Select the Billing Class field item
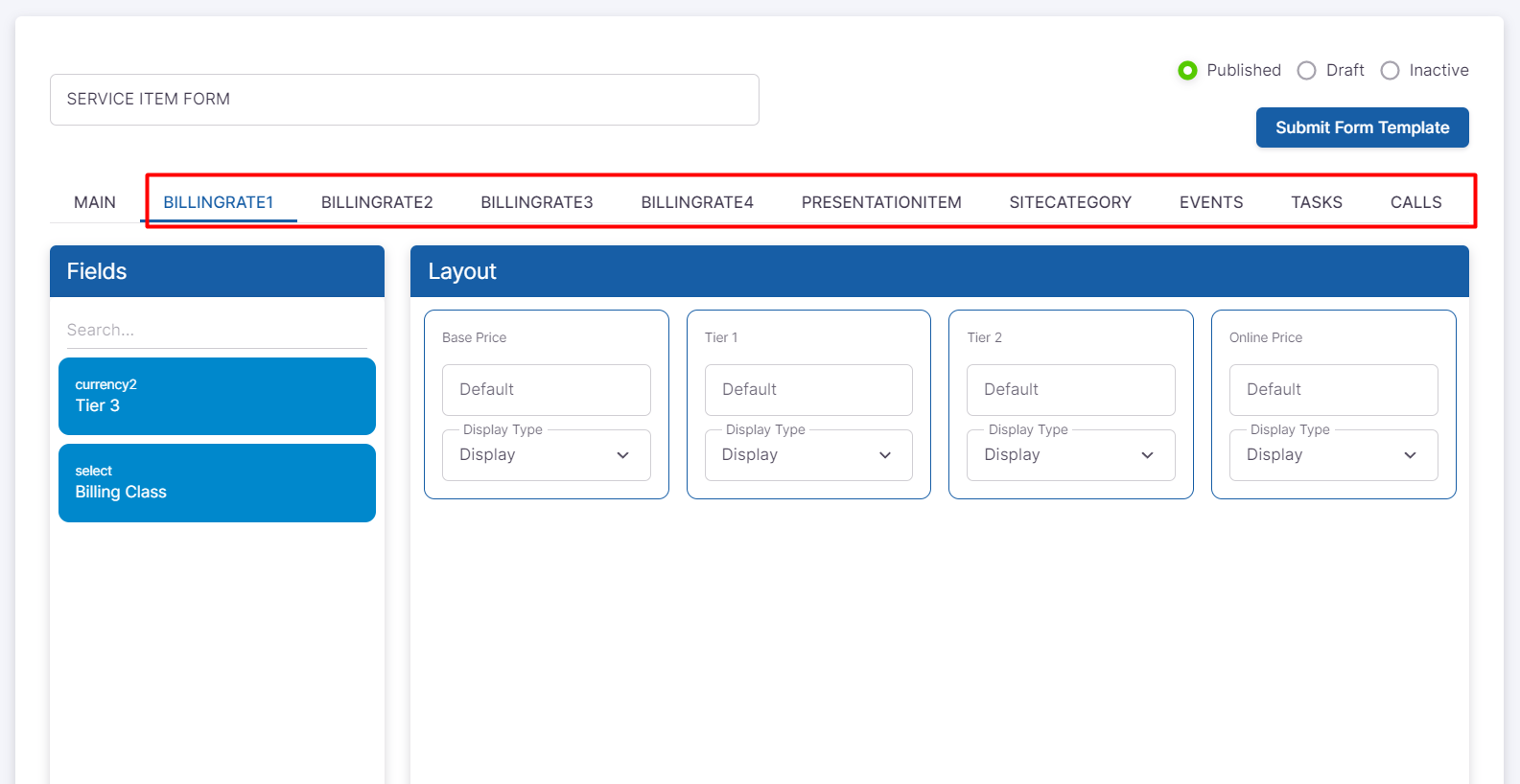 click(x=217, y=483)
